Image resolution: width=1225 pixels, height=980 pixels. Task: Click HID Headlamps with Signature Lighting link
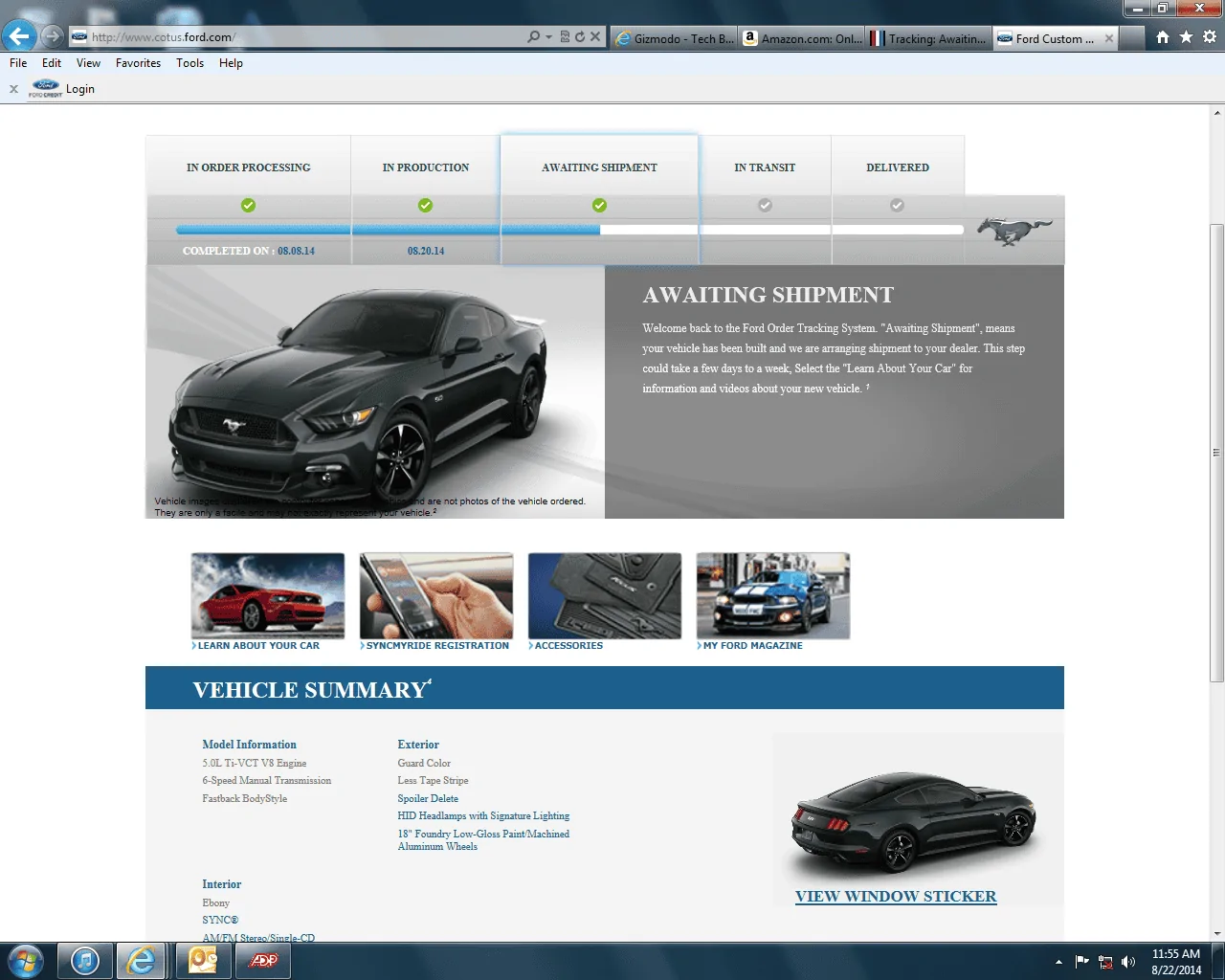[483, 816]
